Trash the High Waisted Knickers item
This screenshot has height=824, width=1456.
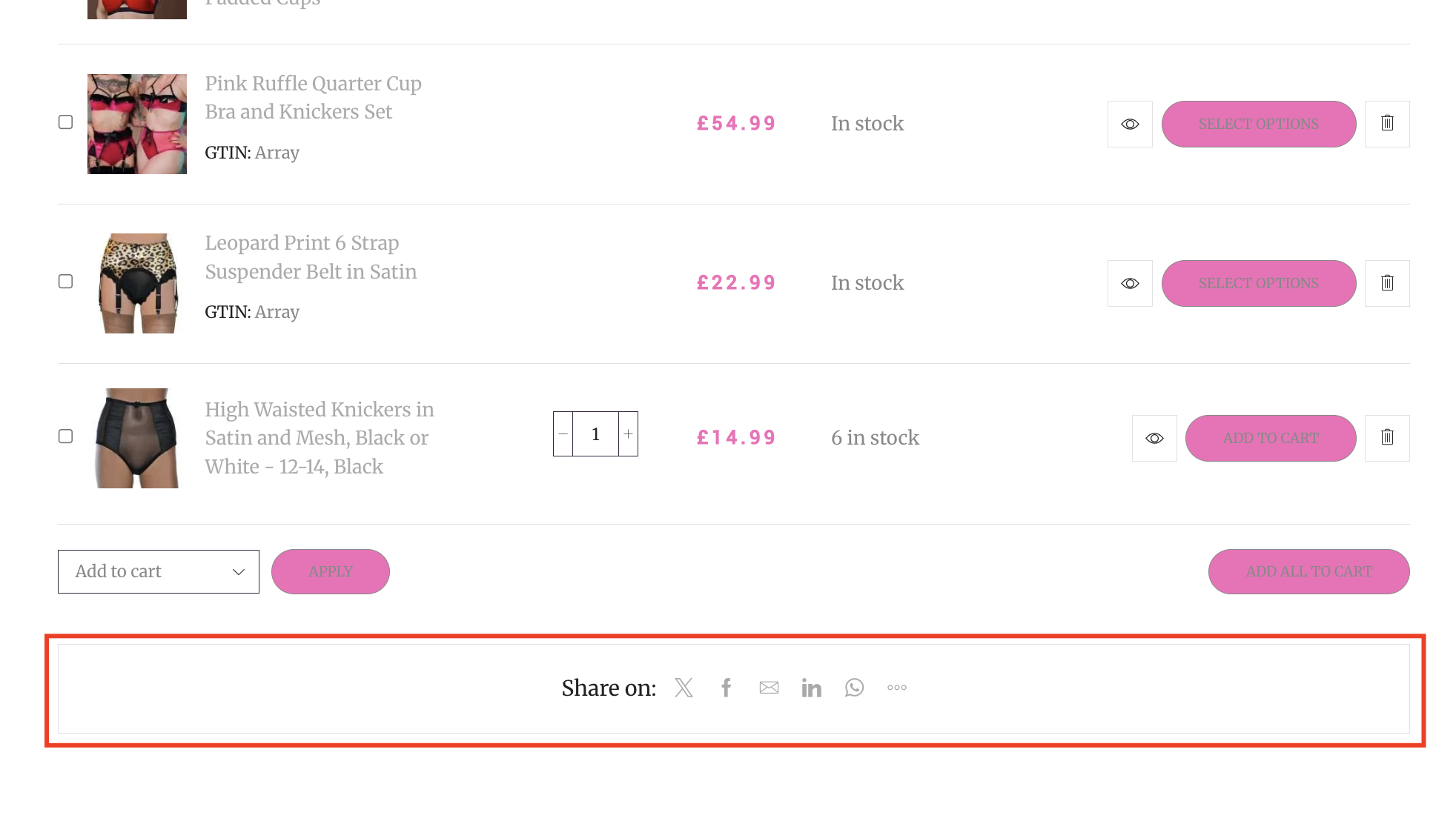1387,438
